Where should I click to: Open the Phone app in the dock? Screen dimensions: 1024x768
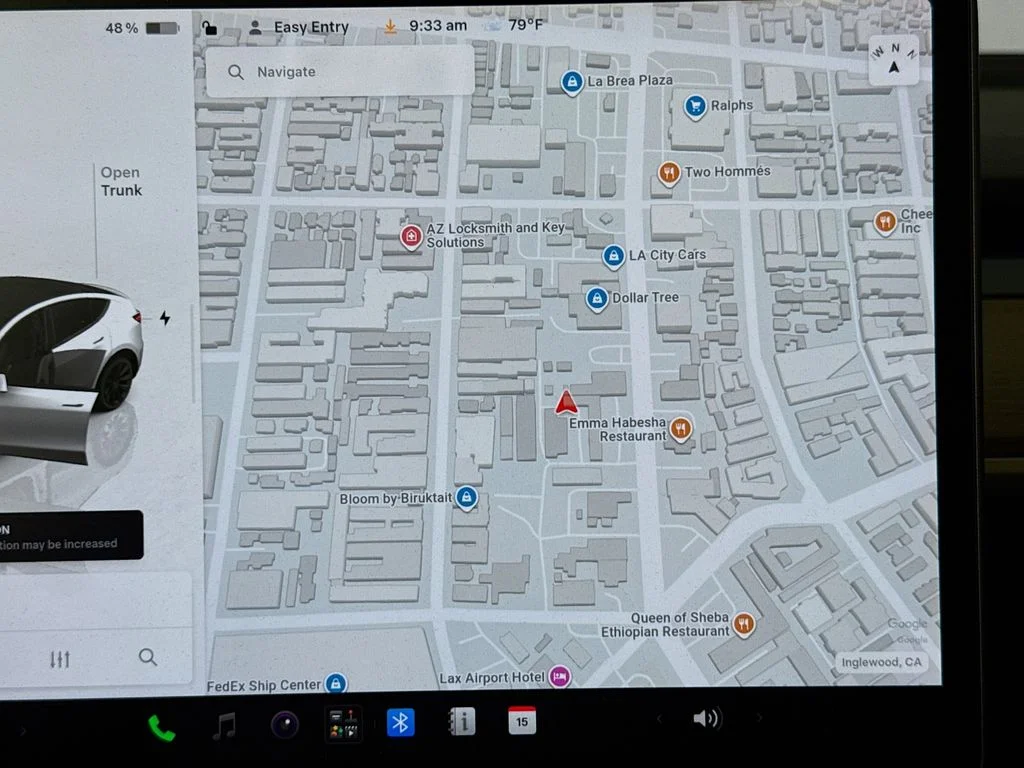[161, 728]
